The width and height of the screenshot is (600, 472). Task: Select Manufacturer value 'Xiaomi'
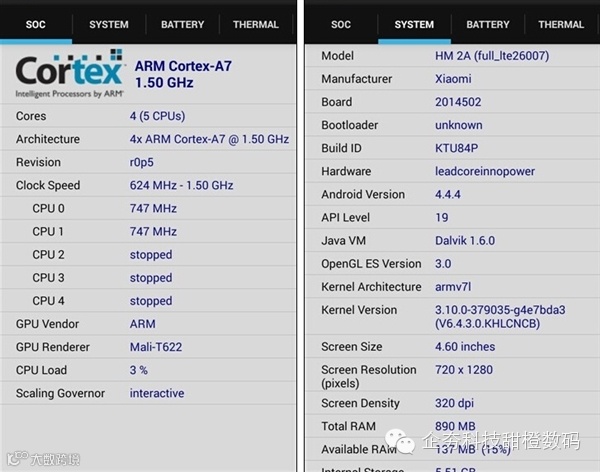[453, 79]
